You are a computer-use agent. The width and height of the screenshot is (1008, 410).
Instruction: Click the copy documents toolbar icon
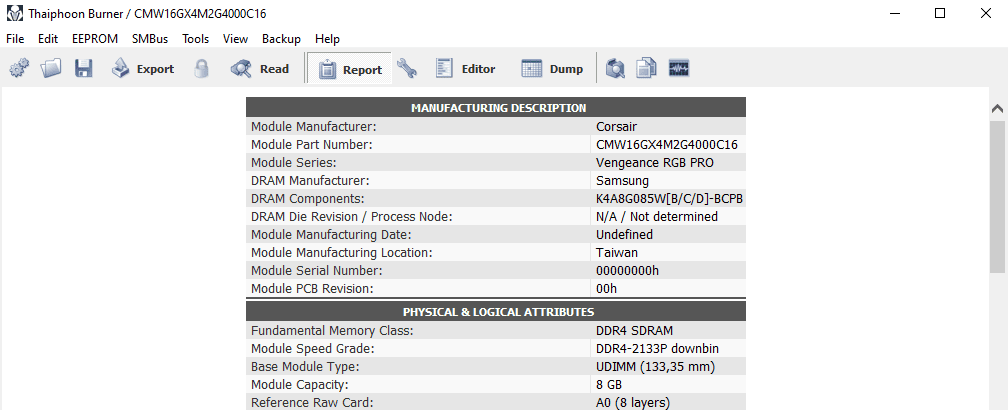[647, 68]
